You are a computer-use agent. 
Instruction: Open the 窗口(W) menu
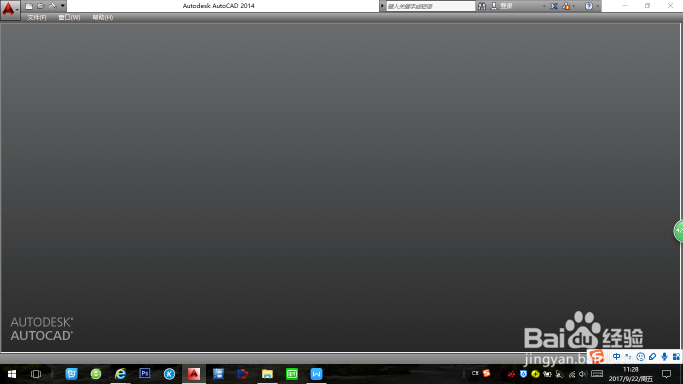tap(69, 17)
